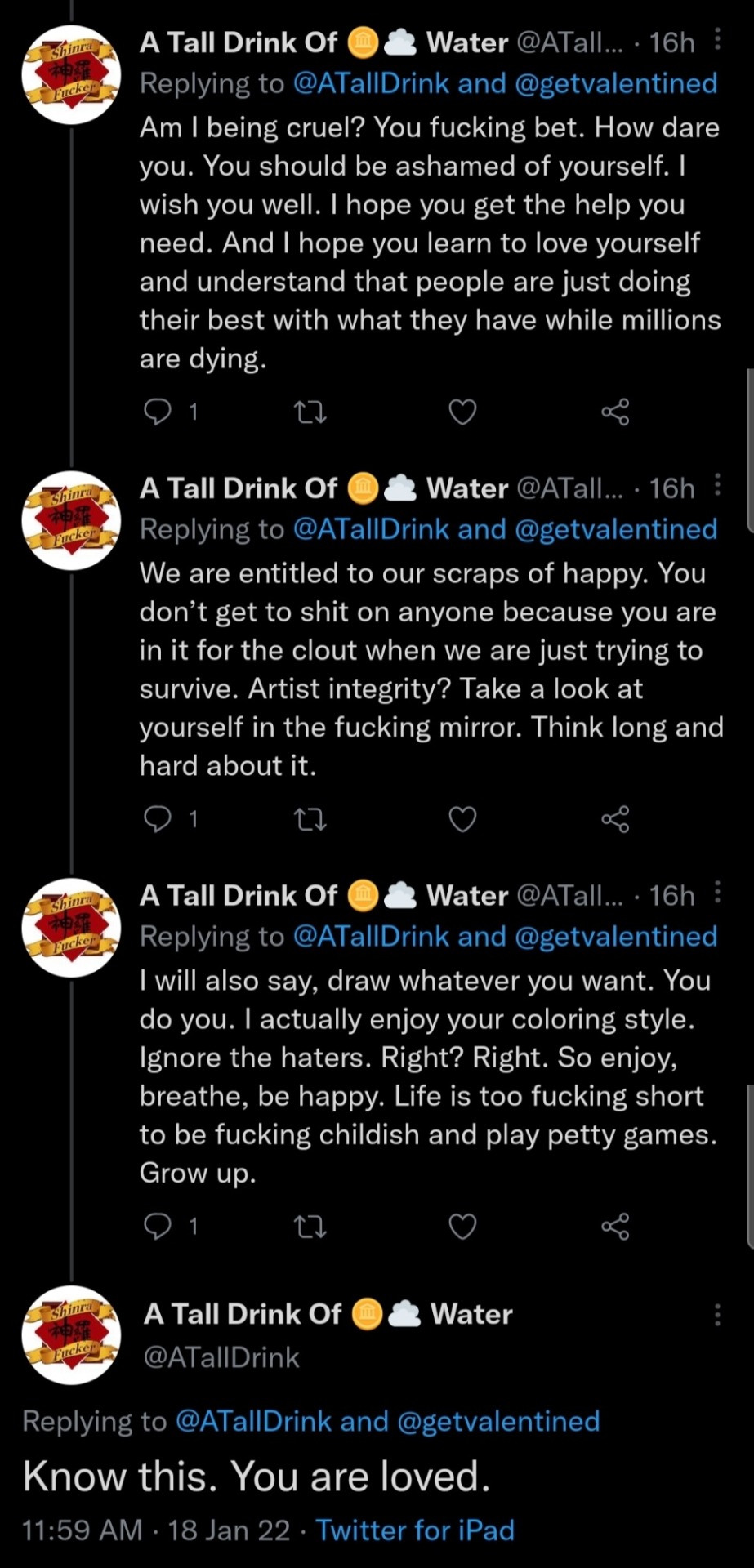Open the Twitter for iPad source link
Screen dimensions: 754x1568
pos(415,1530)
